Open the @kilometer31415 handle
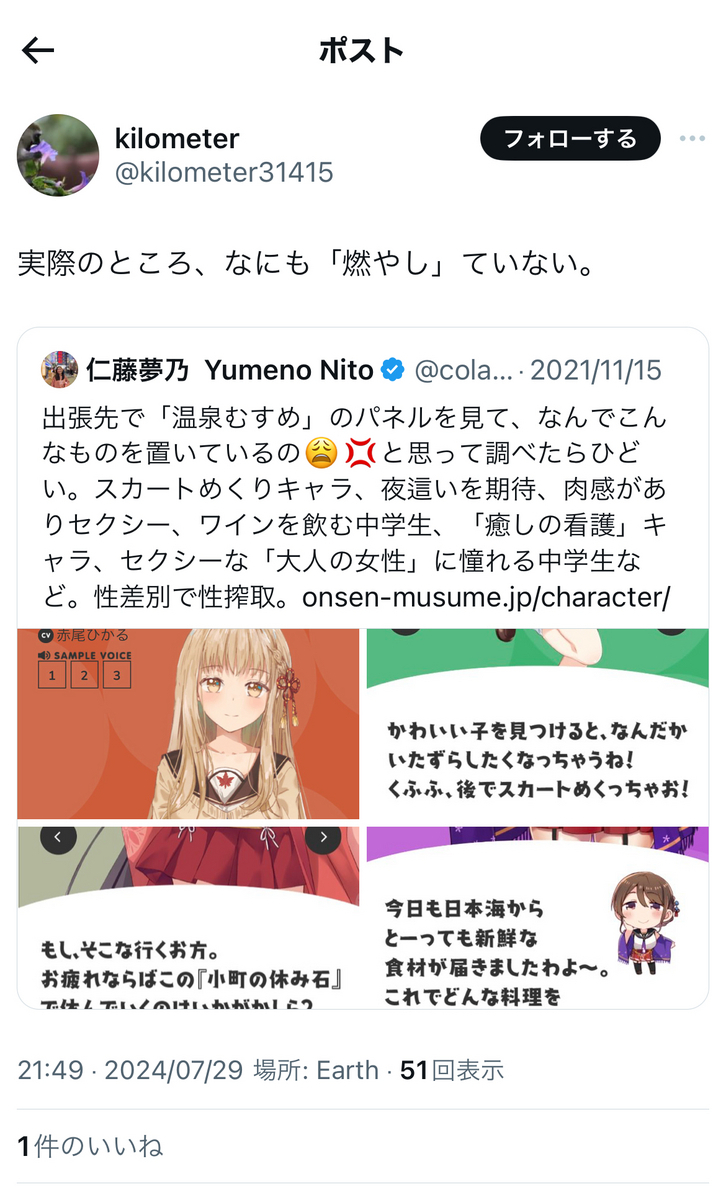This screenshot has width=726, height=1200. 224,172
